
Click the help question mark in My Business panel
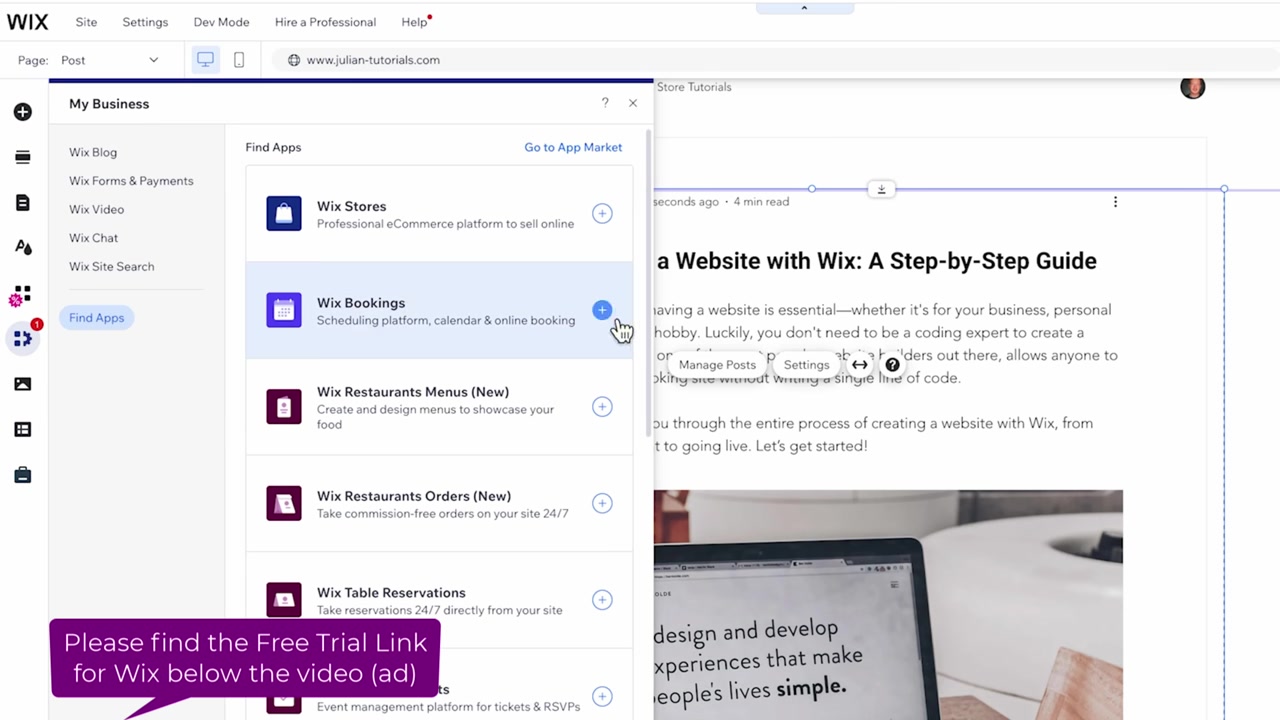(x=605, y=103)
